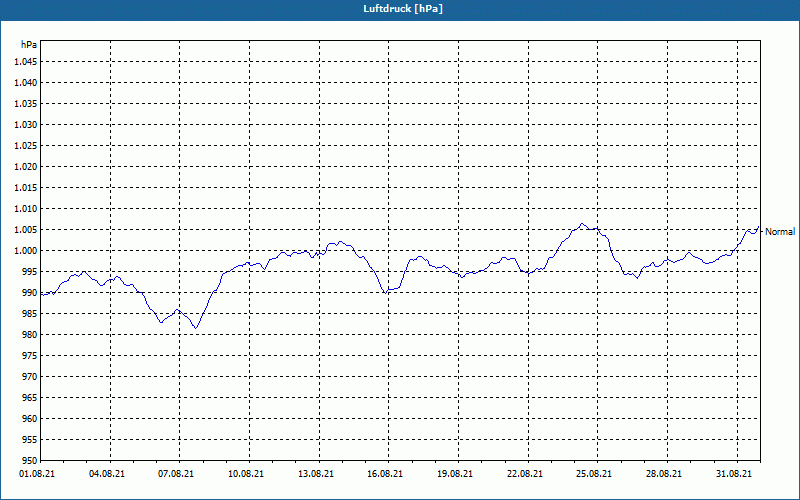
Task: Select the 1.045 y-axis value
Action: [x=24, y=62]
